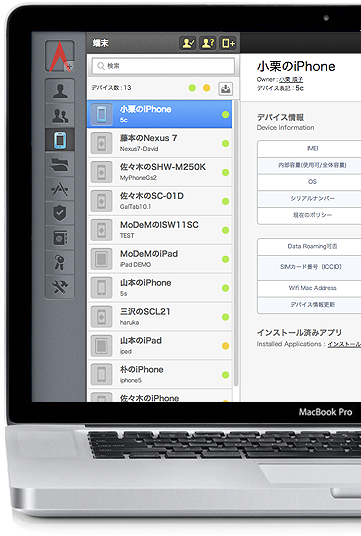Click the user with question mark icon

[x=208, y=43]
